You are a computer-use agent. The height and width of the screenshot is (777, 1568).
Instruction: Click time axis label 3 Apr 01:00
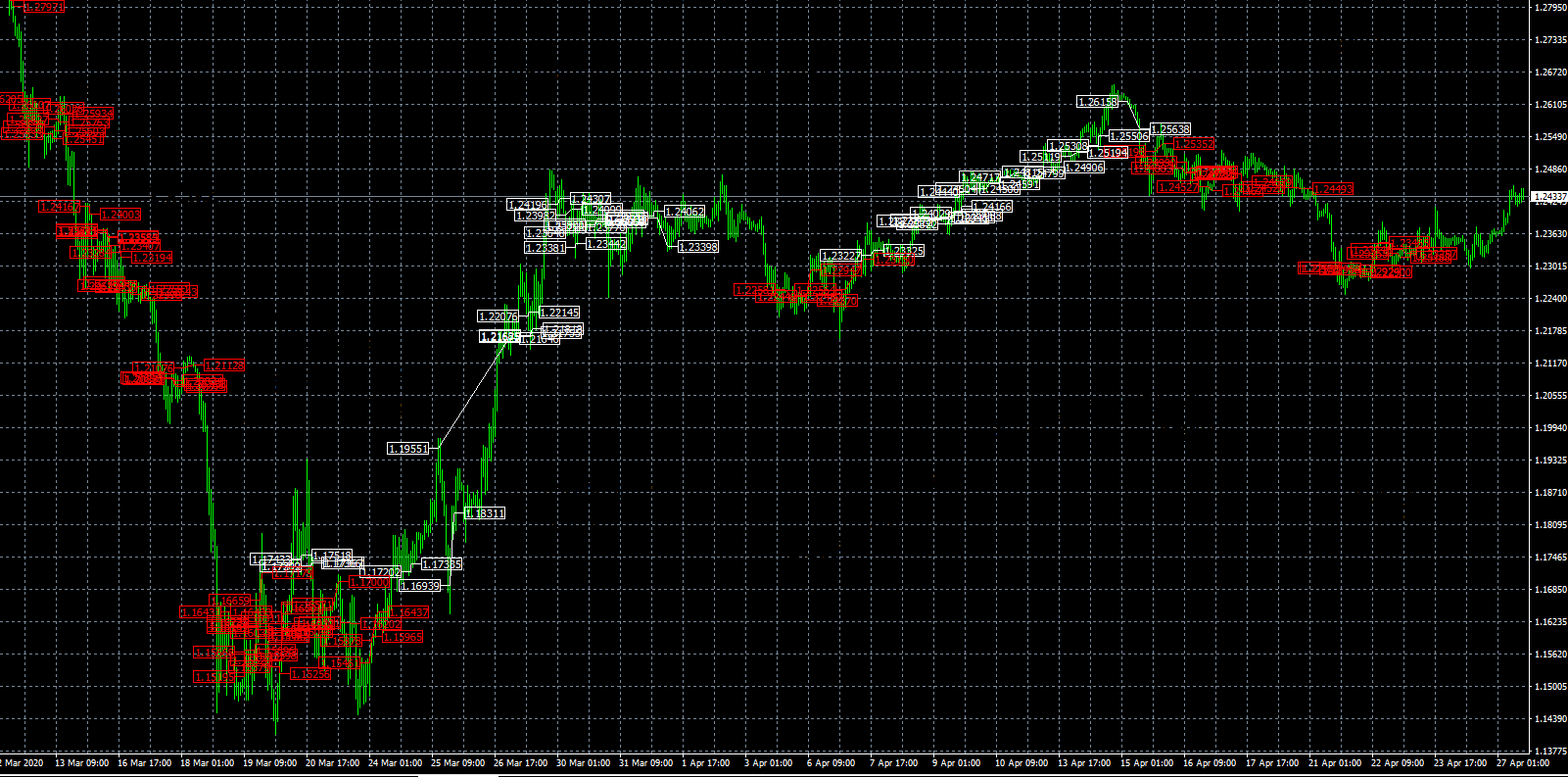(768, 762)
